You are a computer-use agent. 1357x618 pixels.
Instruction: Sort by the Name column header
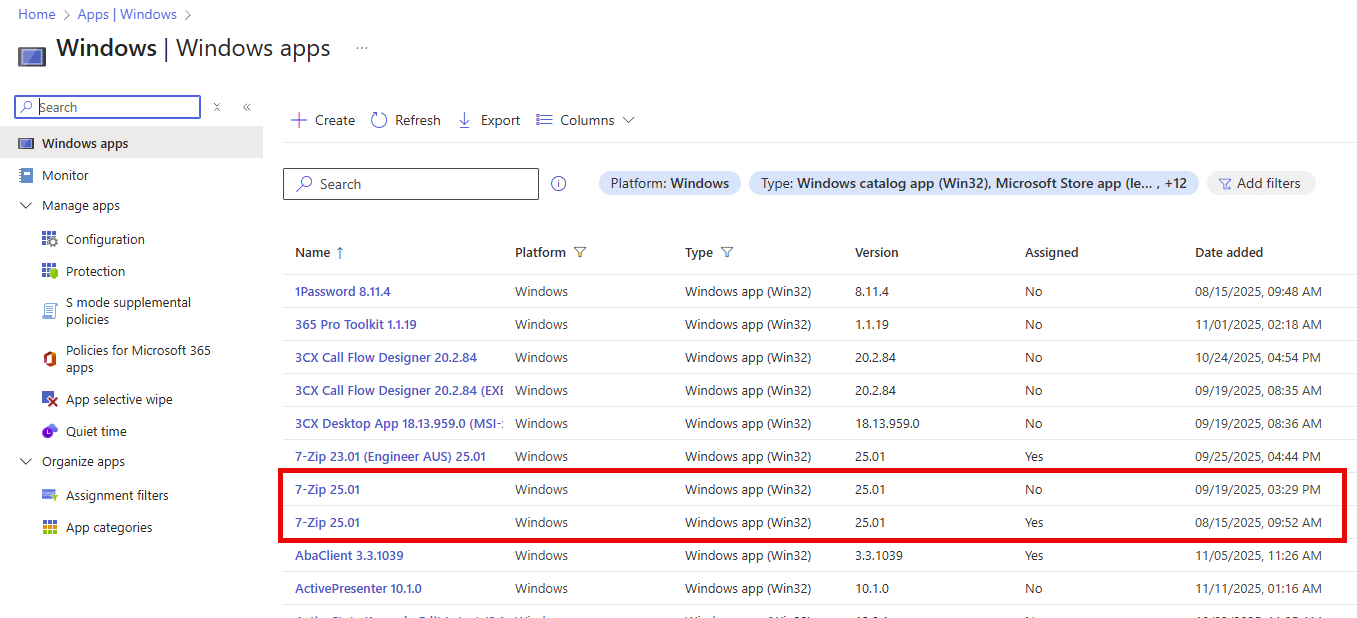pos(312,253)
